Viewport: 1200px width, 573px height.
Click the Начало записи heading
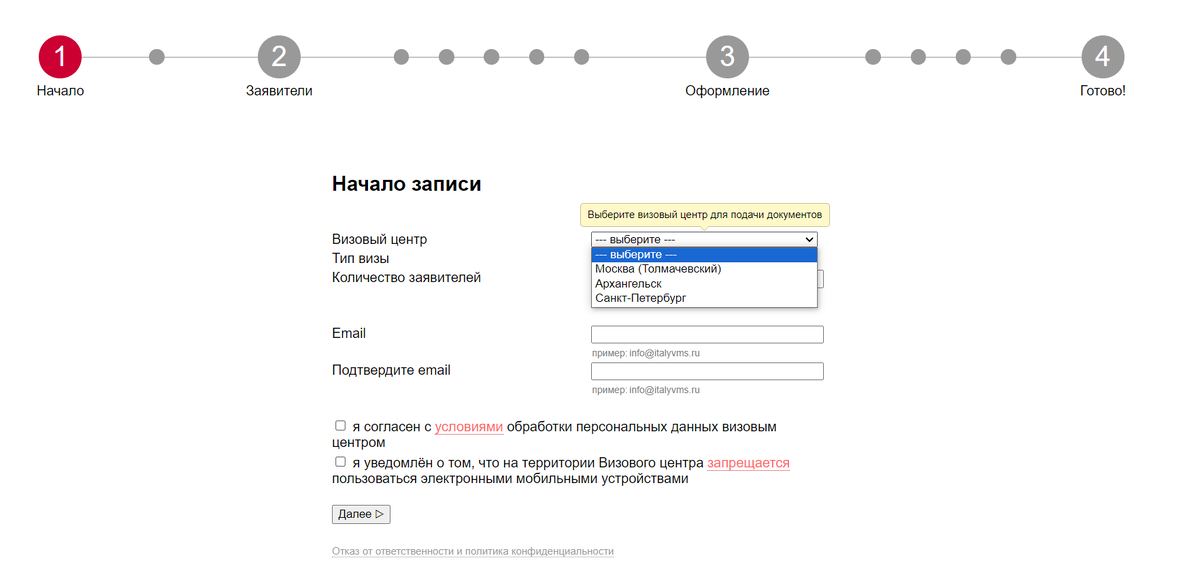click(x=406, y=184)
